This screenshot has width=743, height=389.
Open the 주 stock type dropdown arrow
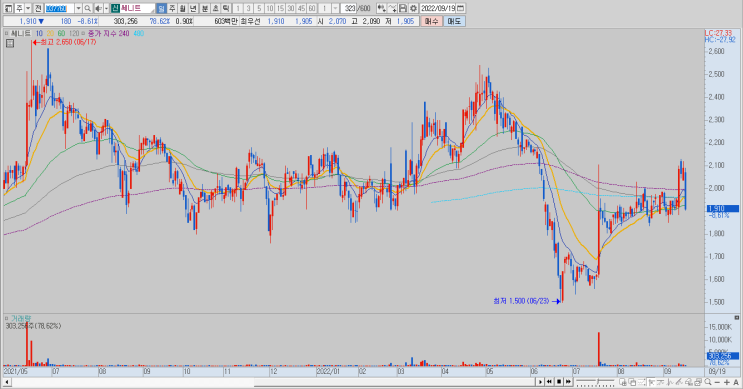coord(28,9)
